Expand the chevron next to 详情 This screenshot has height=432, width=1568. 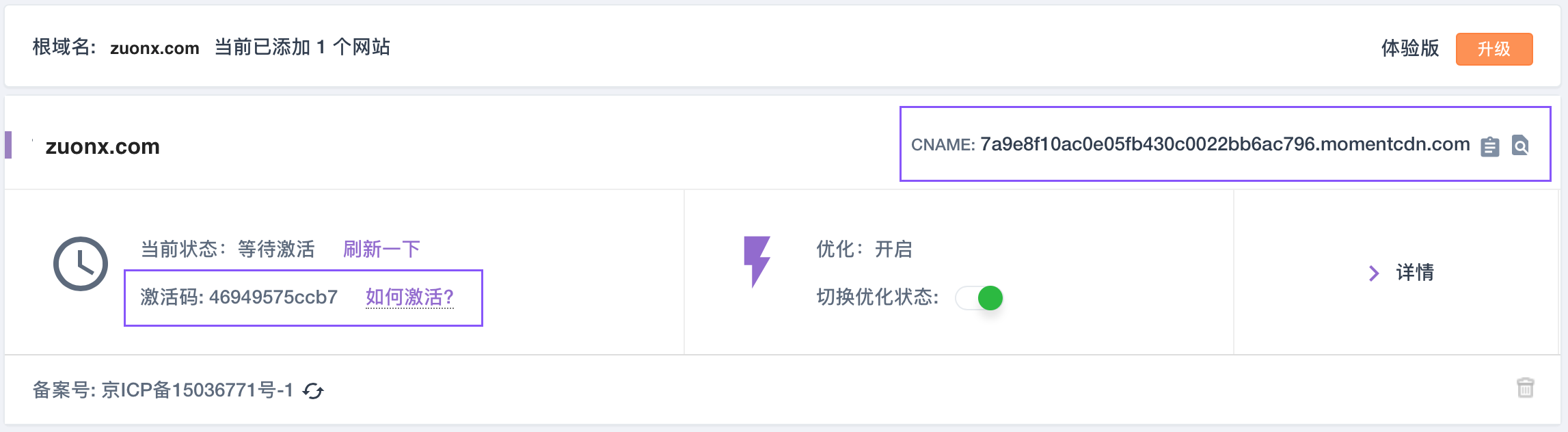(1374, 273)
